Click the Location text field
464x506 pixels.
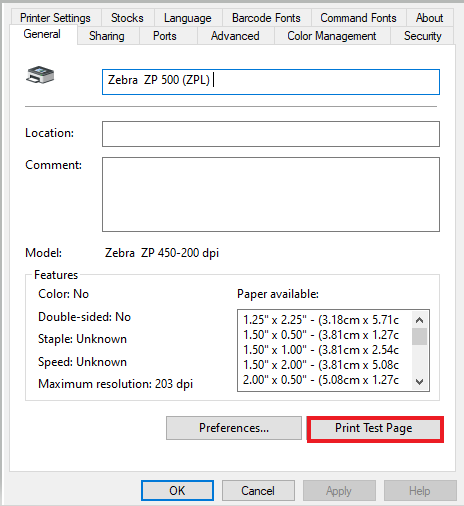point(271,134)
